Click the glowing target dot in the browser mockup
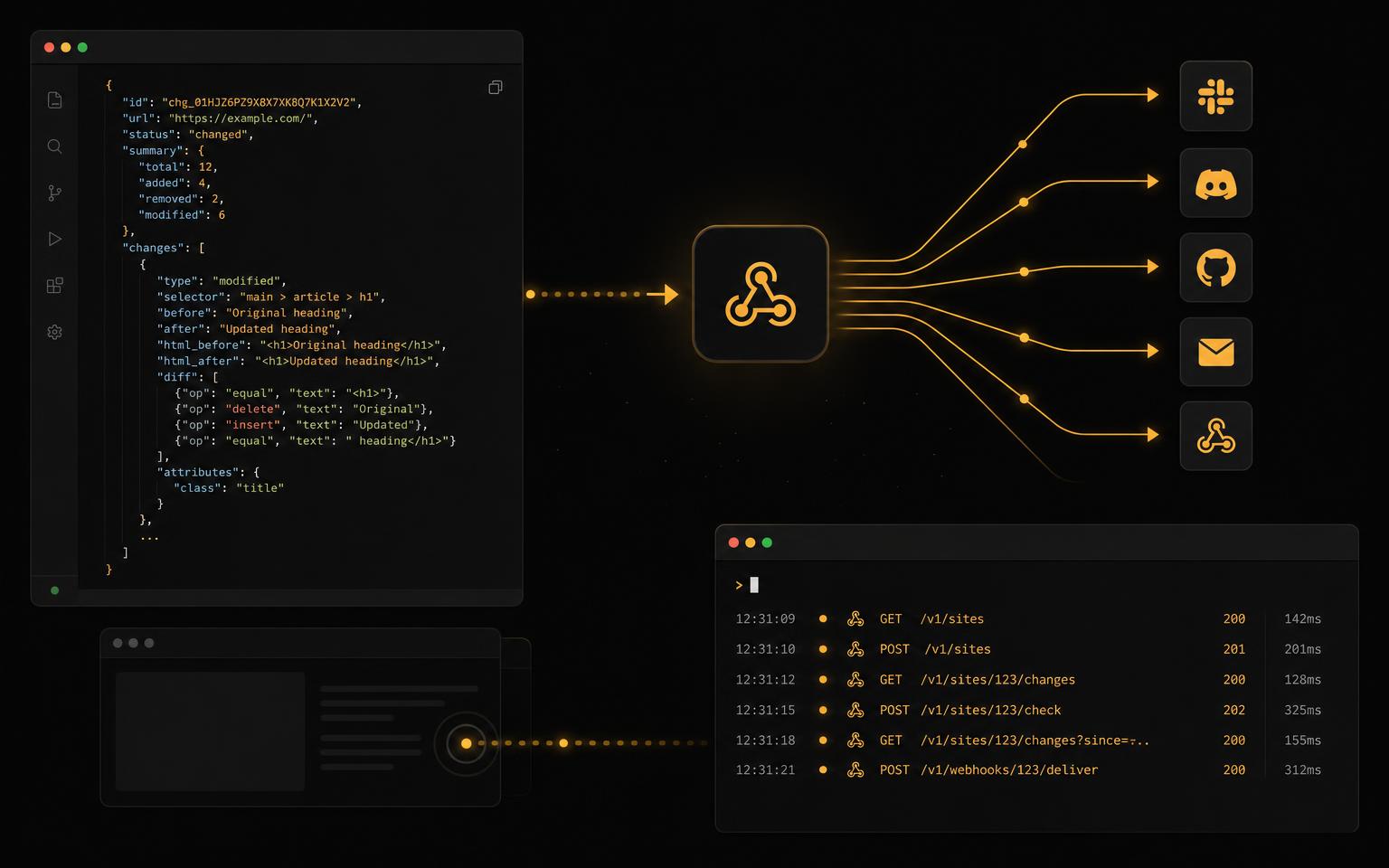The height and width of the screenshot is (868, 1389). pos(467,743)
